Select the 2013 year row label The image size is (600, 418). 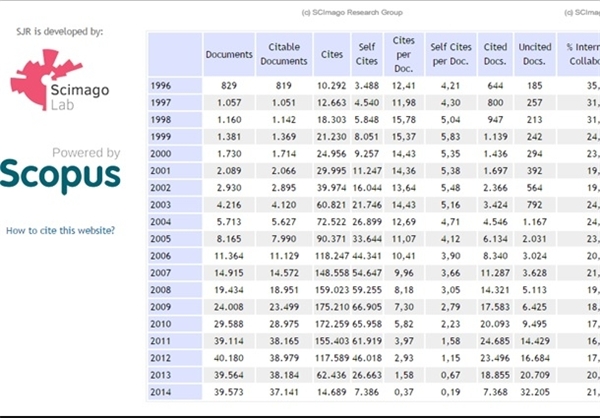pyautogui.click(x=175, y=375)
